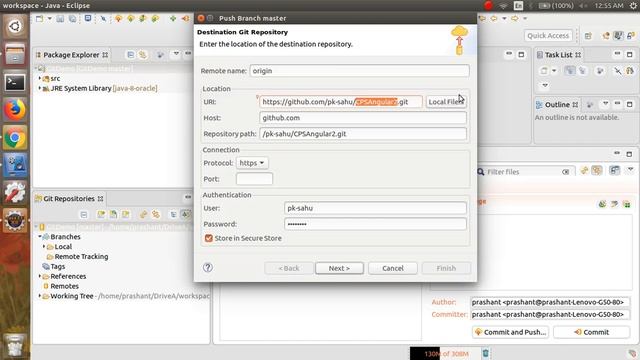Screen dimensions: 640x360
Task: Open the Trash dock icon
Action: [15, 345]
